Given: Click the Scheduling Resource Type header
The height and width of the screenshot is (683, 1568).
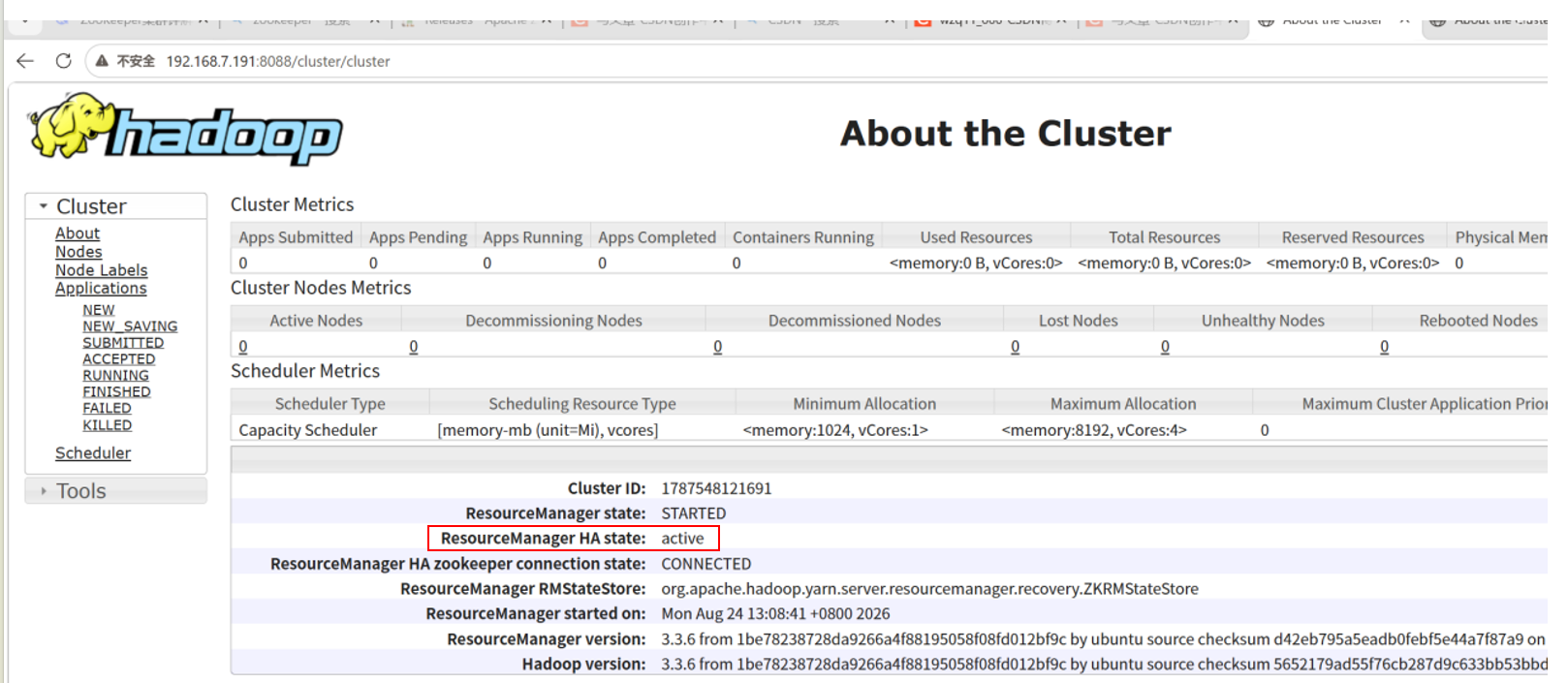Looking at the screenshot, I should point(582,404).
